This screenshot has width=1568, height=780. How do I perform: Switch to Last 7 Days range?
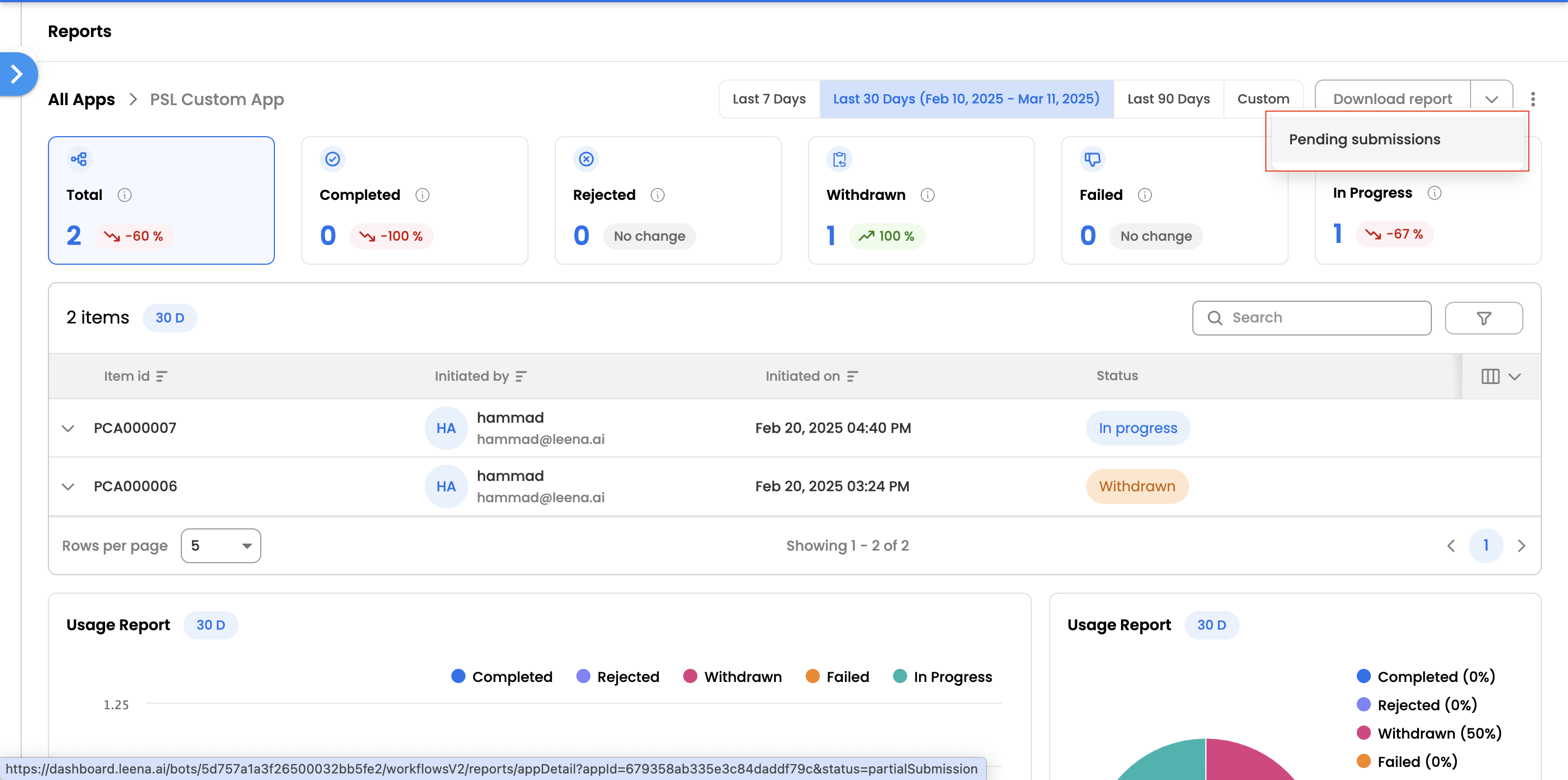pos(769,99)
